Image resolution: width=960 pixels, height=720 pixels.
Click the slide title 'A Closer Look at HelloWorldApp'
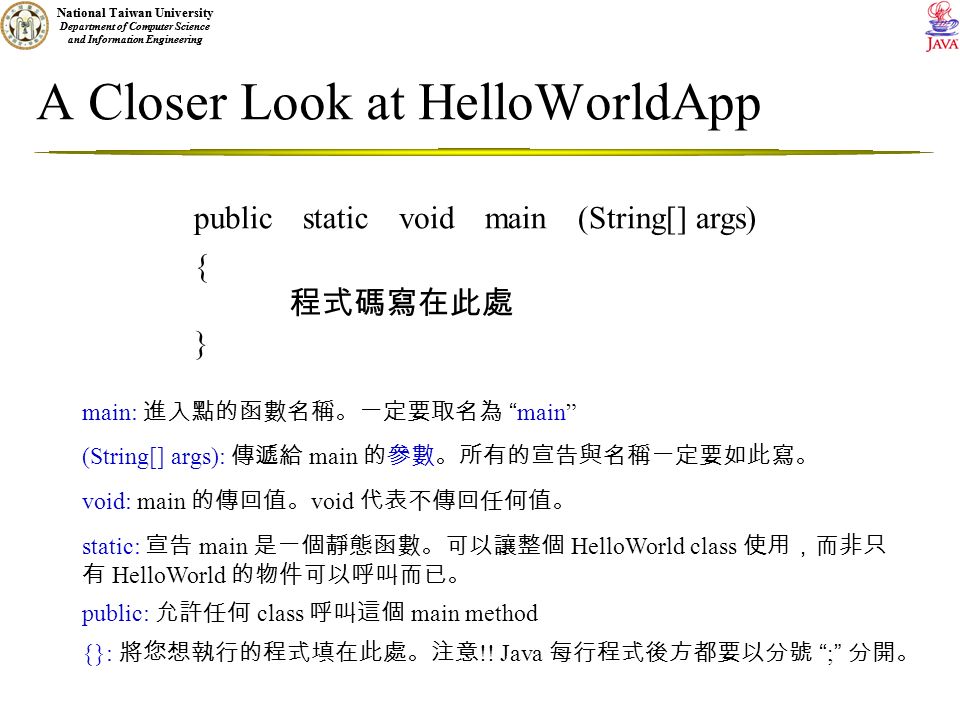point(399,103)
